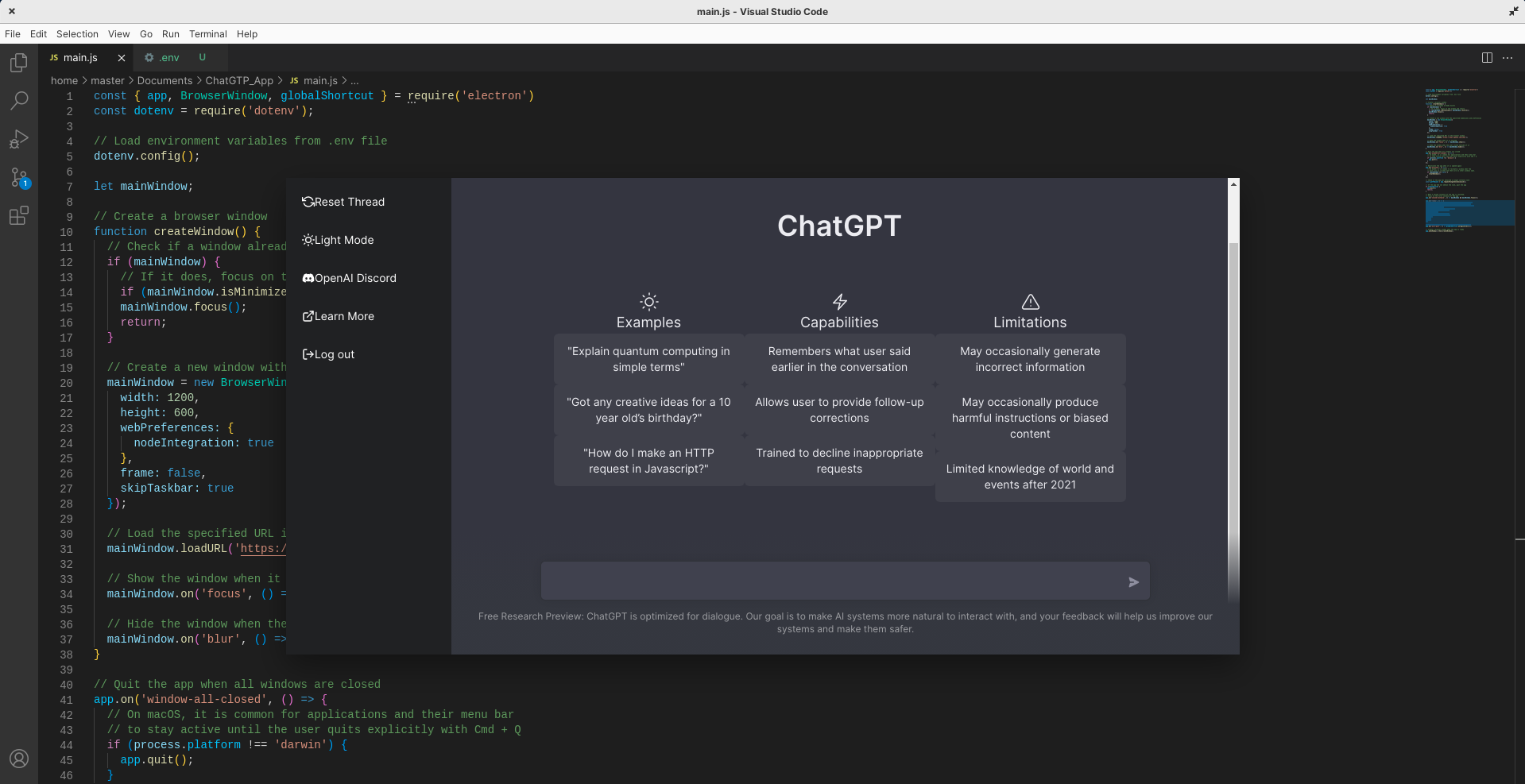Open Source Control view with badge

(x=19, y=177)
